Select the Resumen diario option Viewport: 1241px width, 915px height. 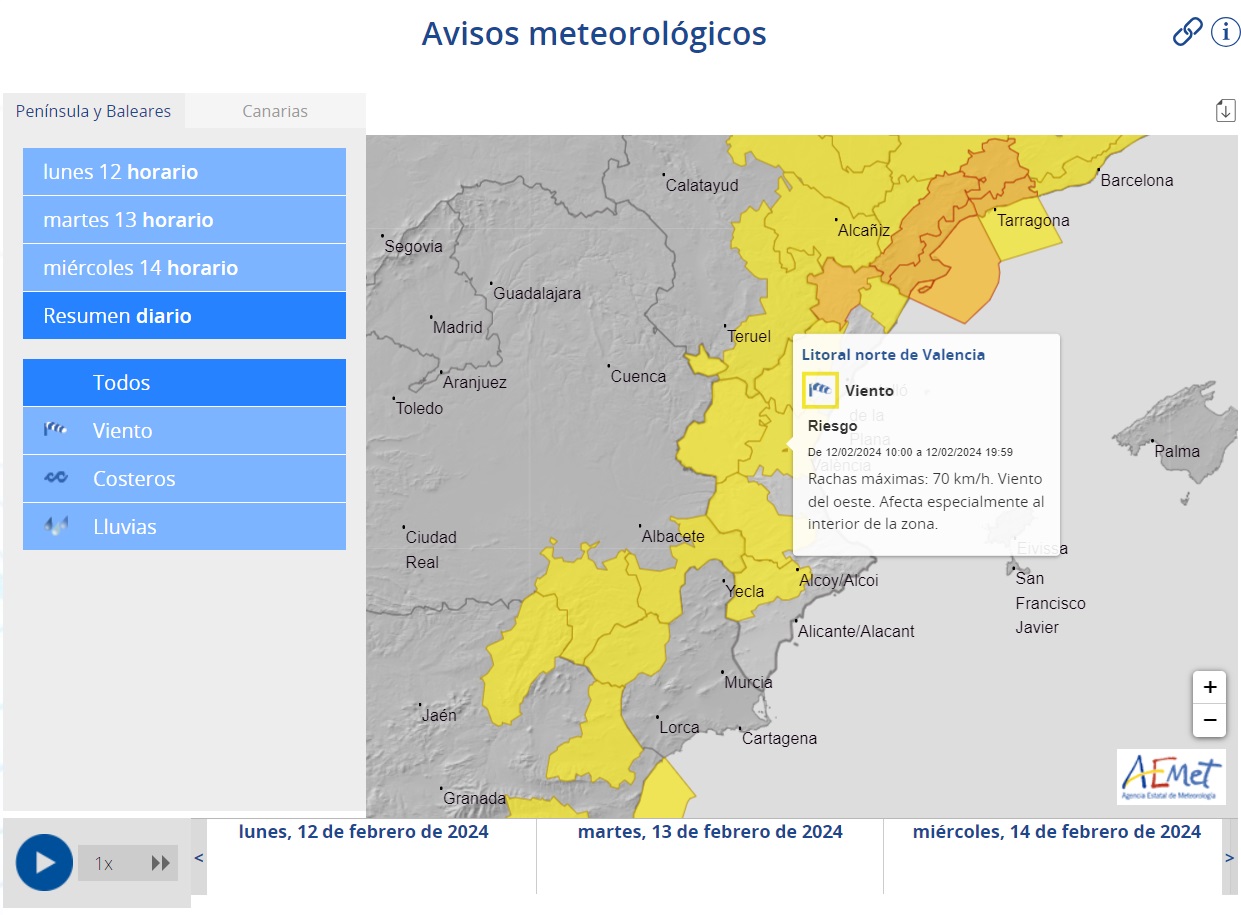184,316
